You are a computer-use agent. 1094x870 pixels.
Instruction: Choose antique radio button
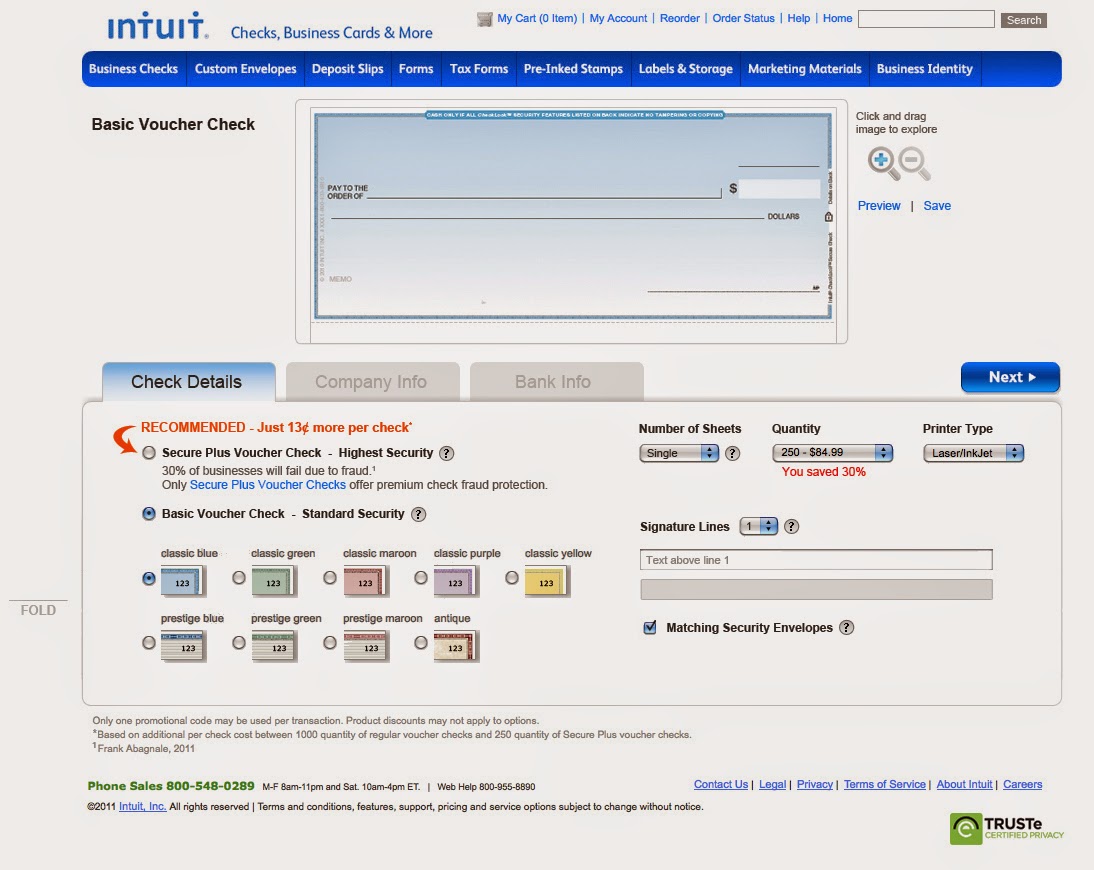click(x=421, y=643)
